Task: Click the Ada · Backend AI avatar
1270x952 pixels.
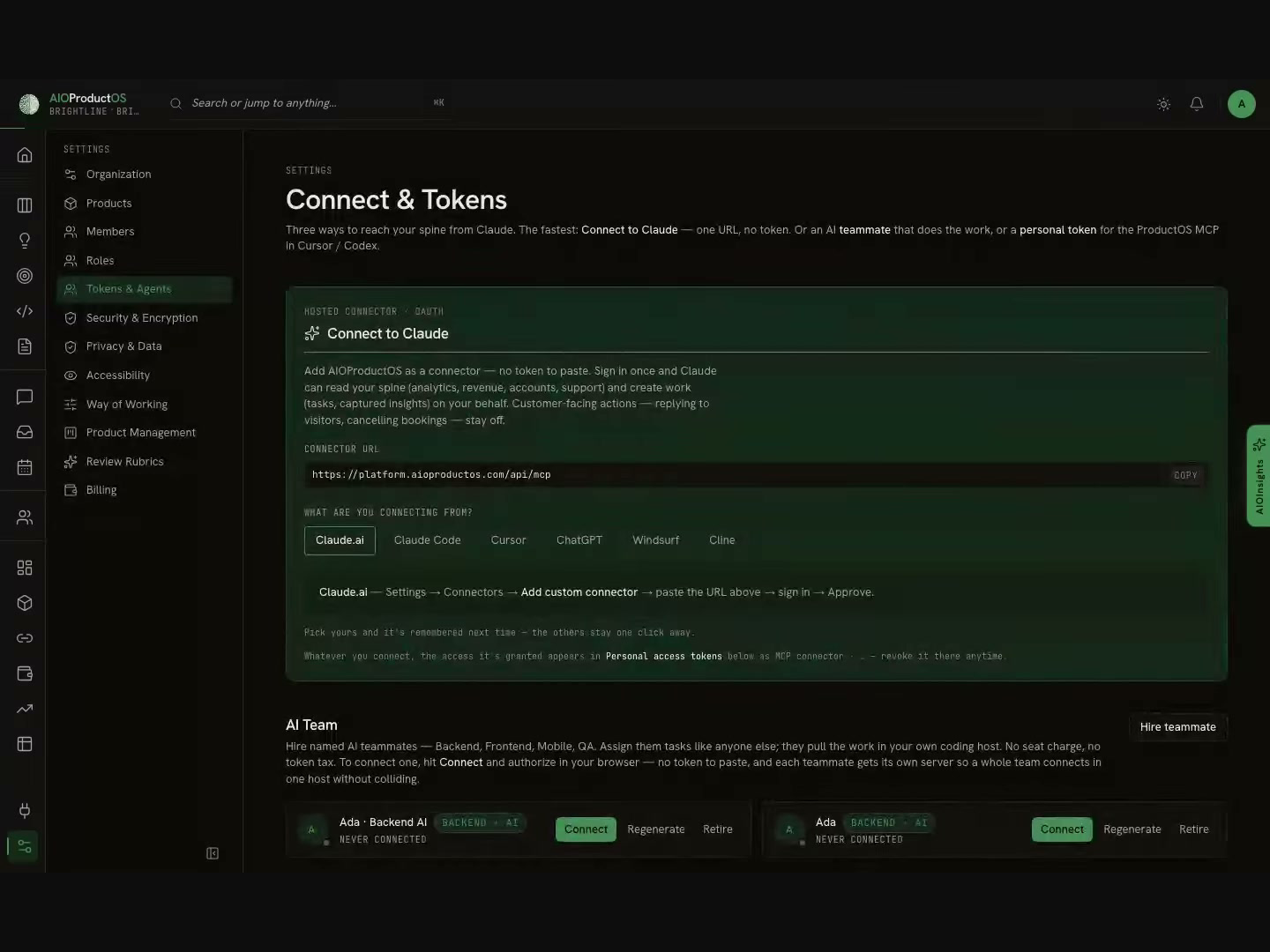Action: click(x=312, y=829)
